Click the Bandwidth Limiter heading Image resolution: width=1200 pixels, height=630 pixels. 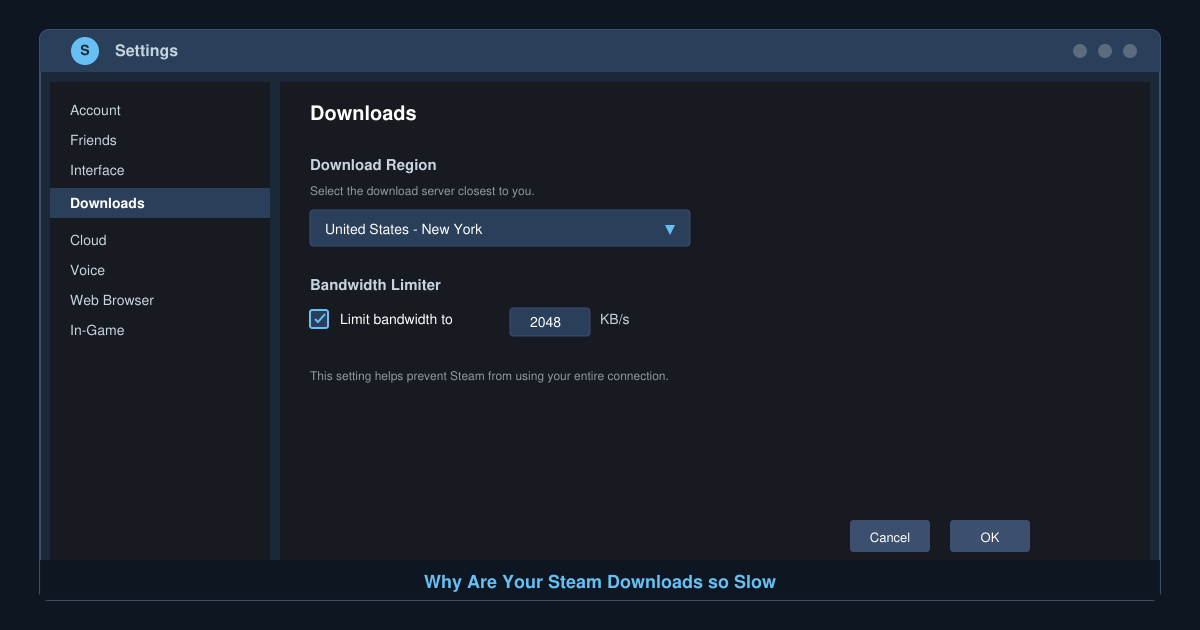point(375,285)
